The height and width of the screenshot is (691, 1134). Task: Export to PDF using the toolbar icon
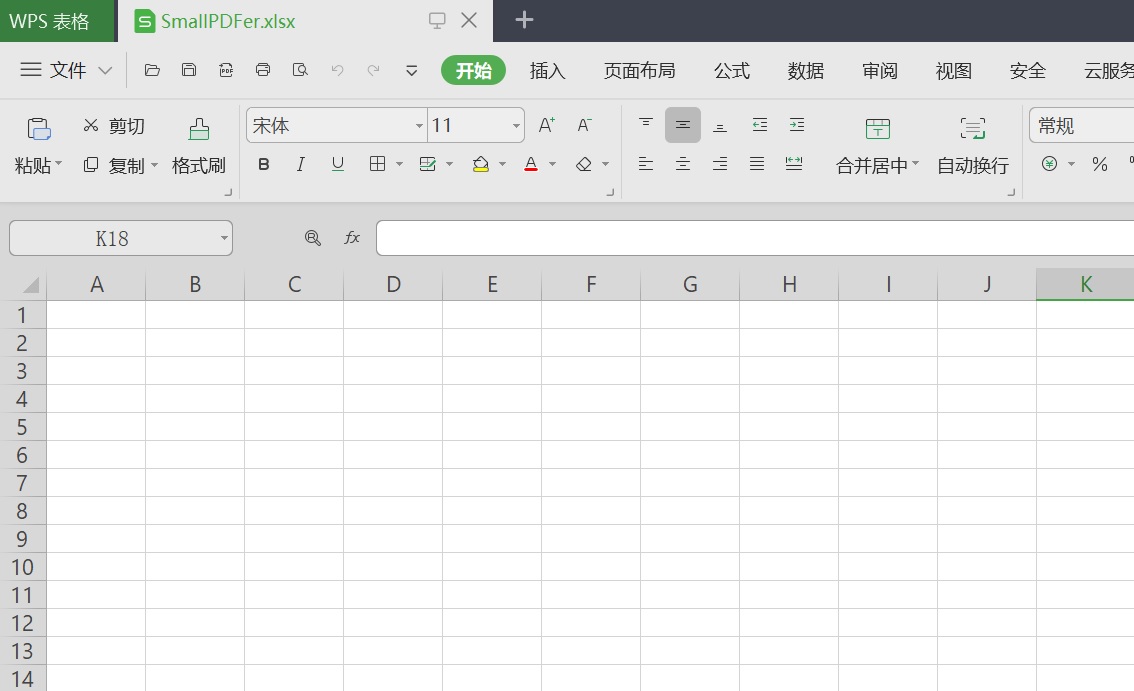tap(226, 70)
